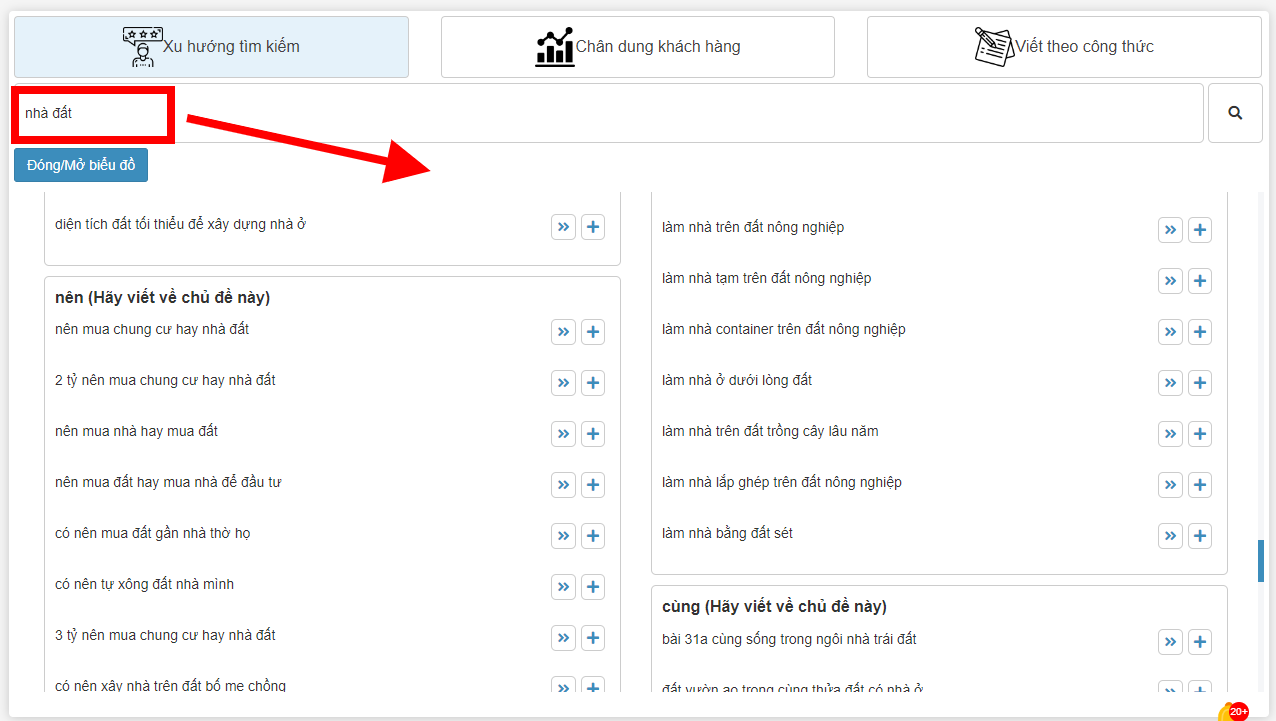Image resolution: width=1276 pixels, height=721 pixels.
Task: Expand arrows for 'làm nhà tạm trên đất nông nghiệp'
Action: tap(1170, 280)
